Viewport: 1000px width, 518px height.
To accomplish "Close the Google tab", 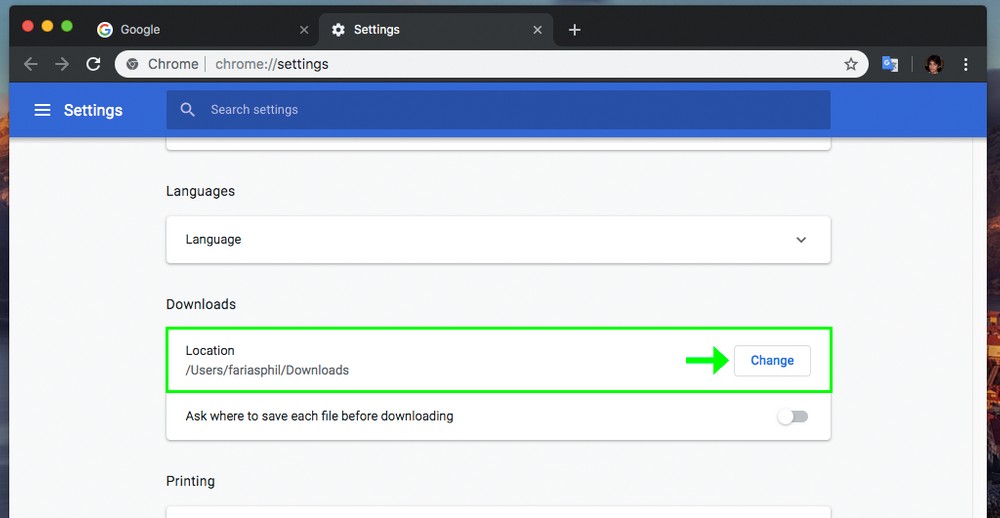I will [304, 30].
